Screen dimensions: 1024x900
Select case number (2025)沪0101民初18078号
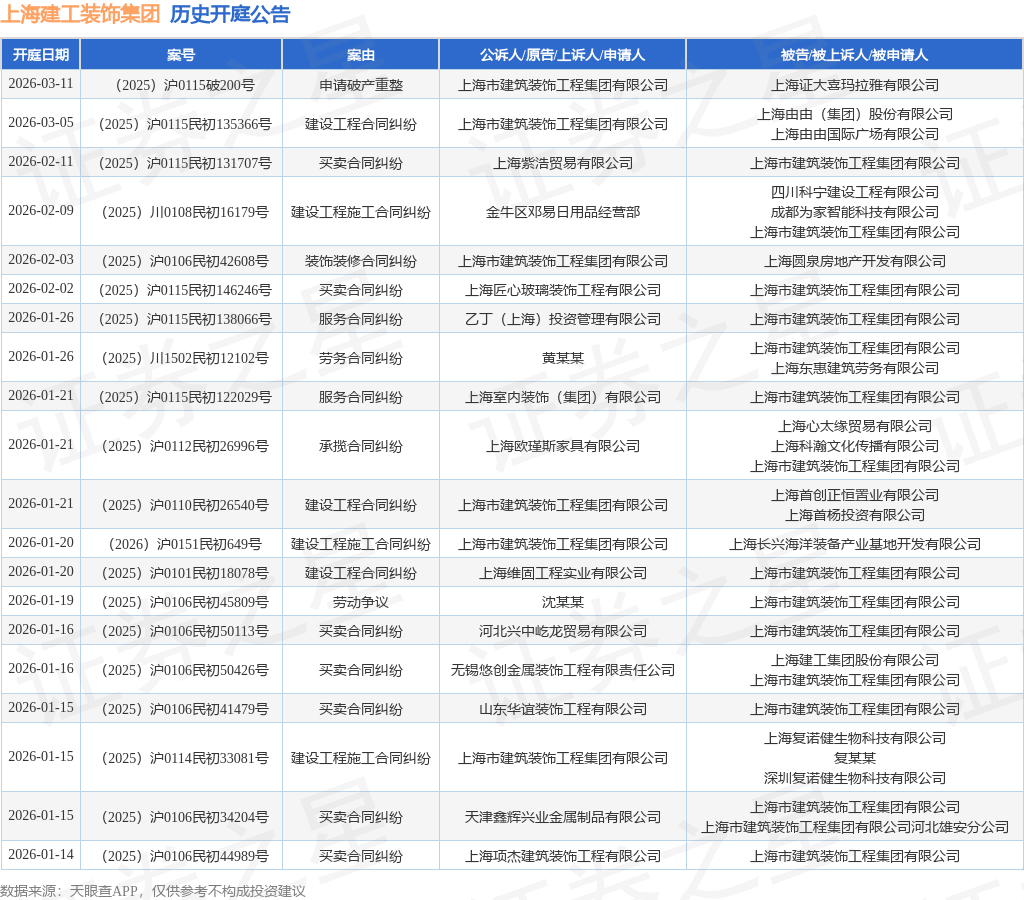click(x=185, y=573)
